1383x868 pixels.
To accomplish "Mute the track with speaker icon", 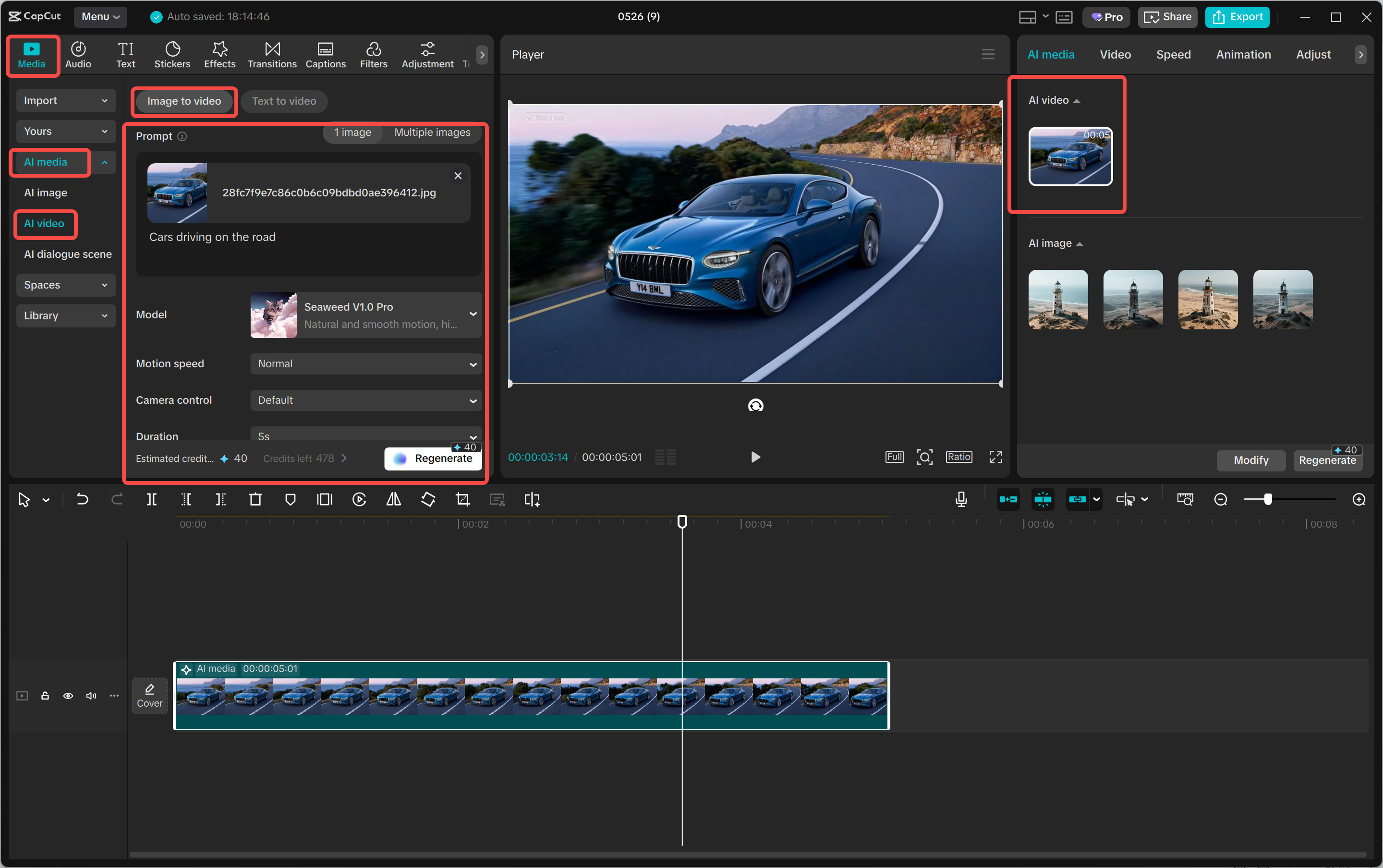I will point(91,696).
